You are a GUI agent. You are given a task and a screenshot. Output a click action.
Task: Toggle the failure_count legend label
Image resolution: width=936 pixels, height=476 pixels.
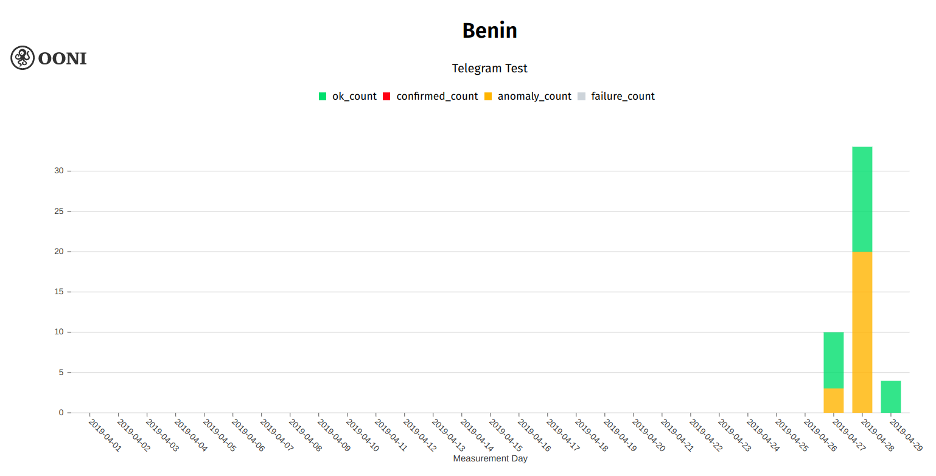point(623,96)
